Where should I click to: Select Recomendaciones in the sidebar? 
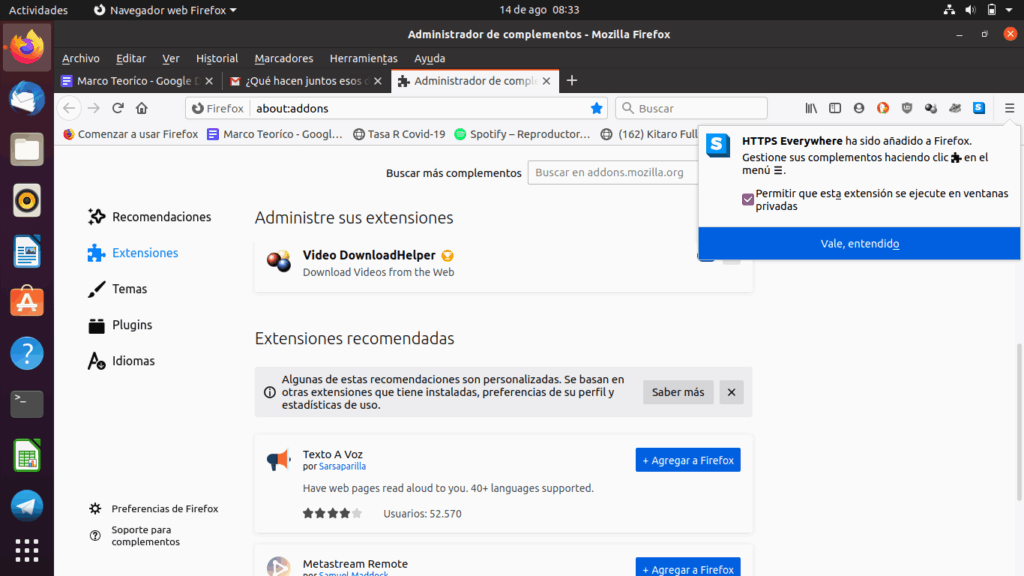coord(150,217)
